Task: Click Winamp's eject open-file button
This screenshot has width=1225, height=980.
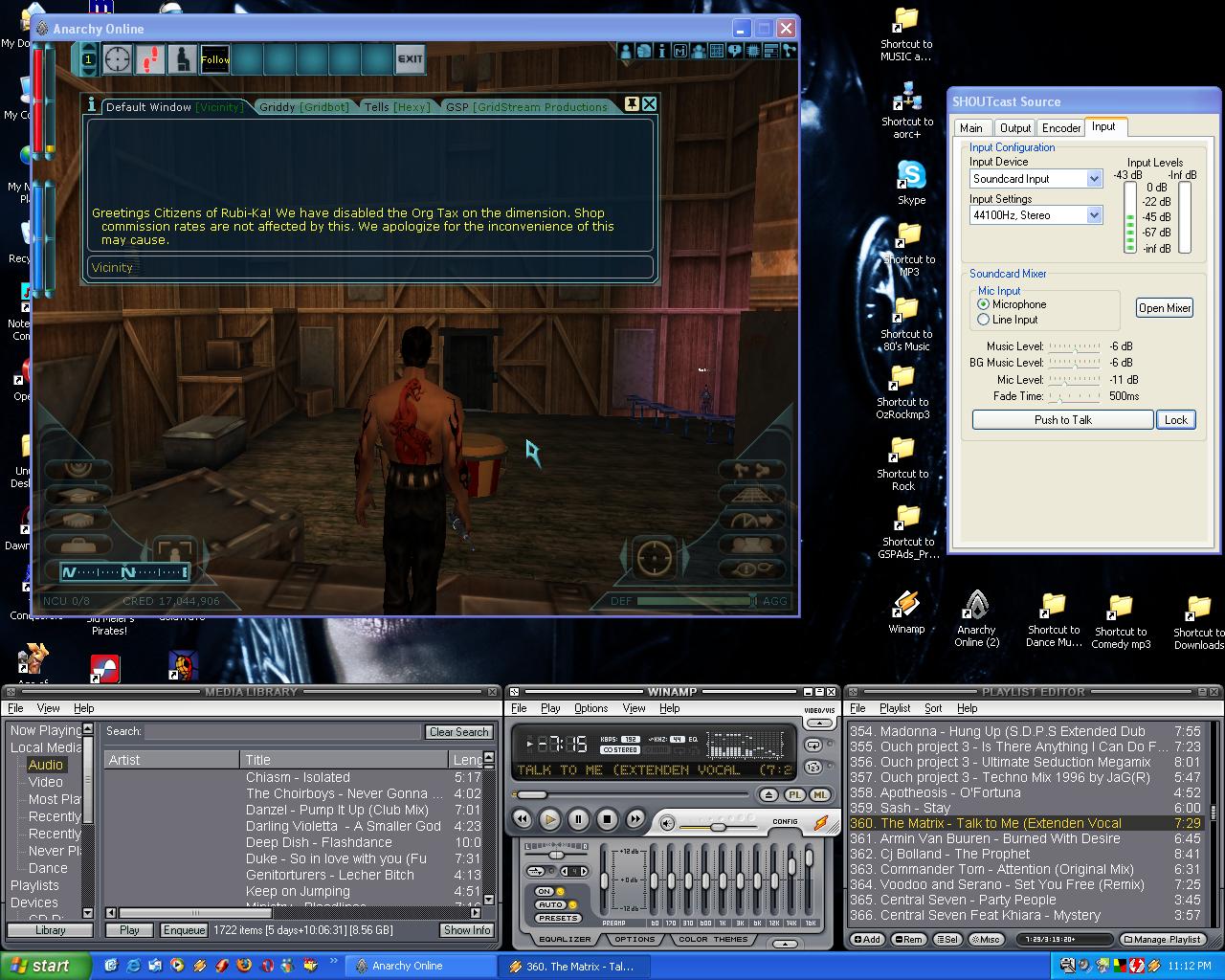Action: (768, 794)
